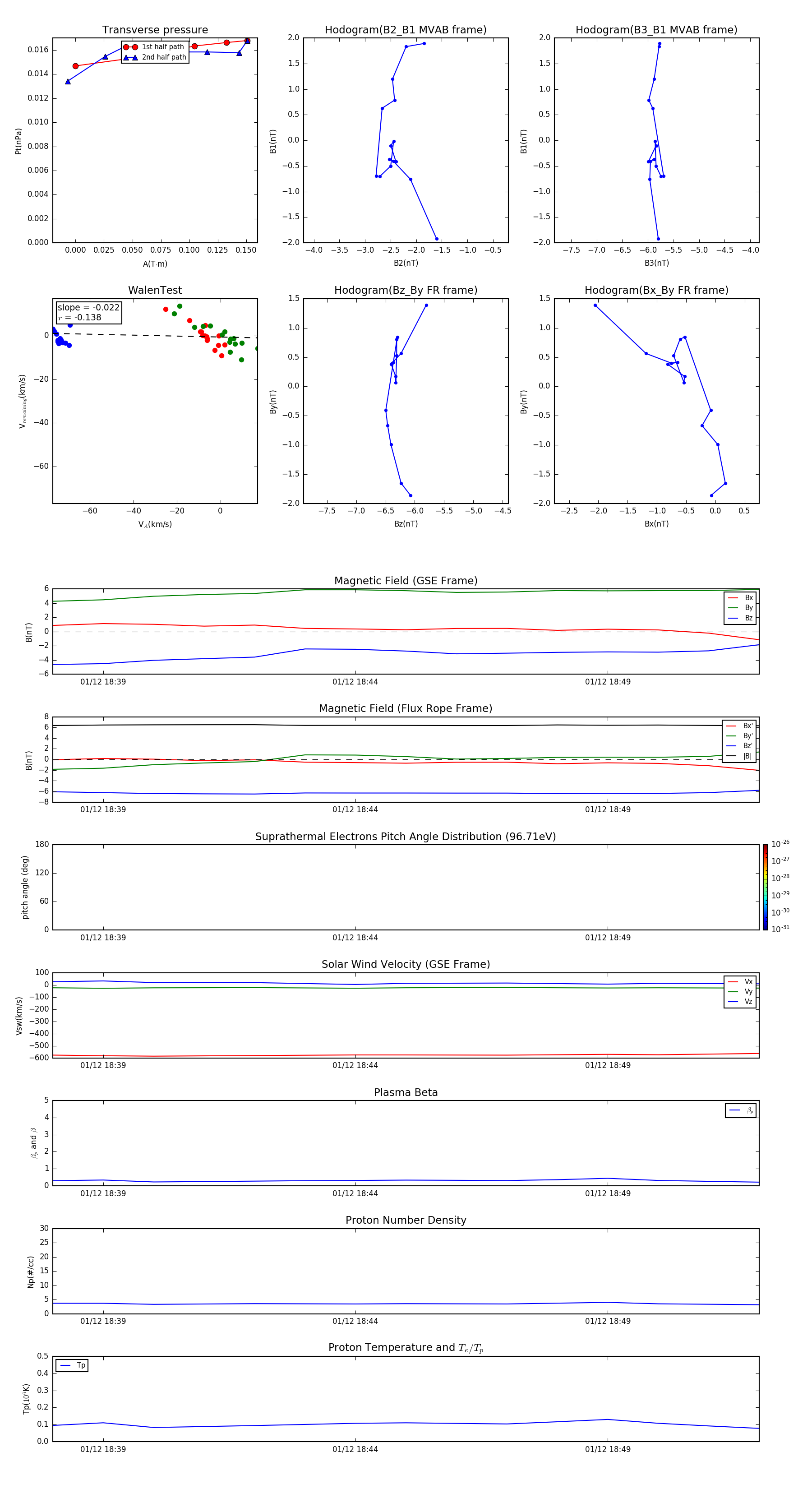Click the "V_A(km/s)" axis label under WalenTest
This screenshot has height=1489, width=812.
155,524
